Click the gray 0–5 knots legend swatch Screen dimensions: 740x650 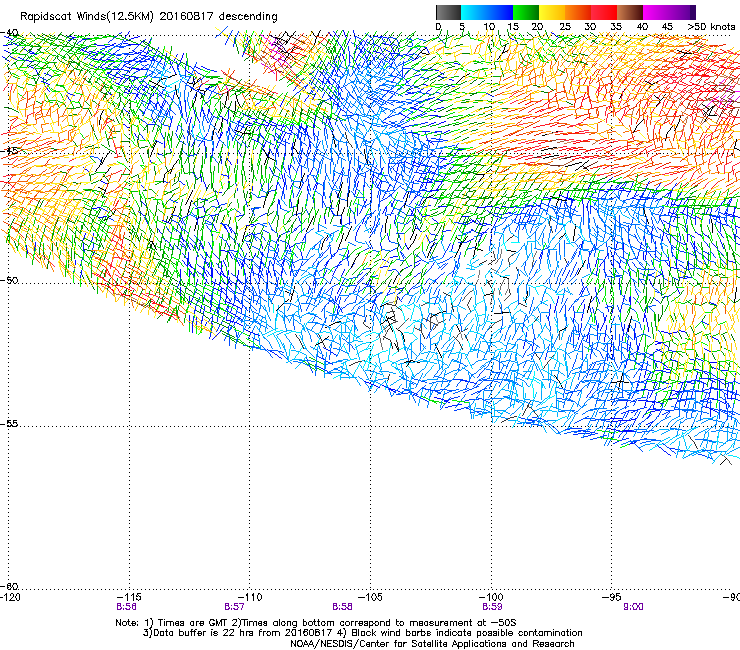pyautogui.click(x=448, y=12)
